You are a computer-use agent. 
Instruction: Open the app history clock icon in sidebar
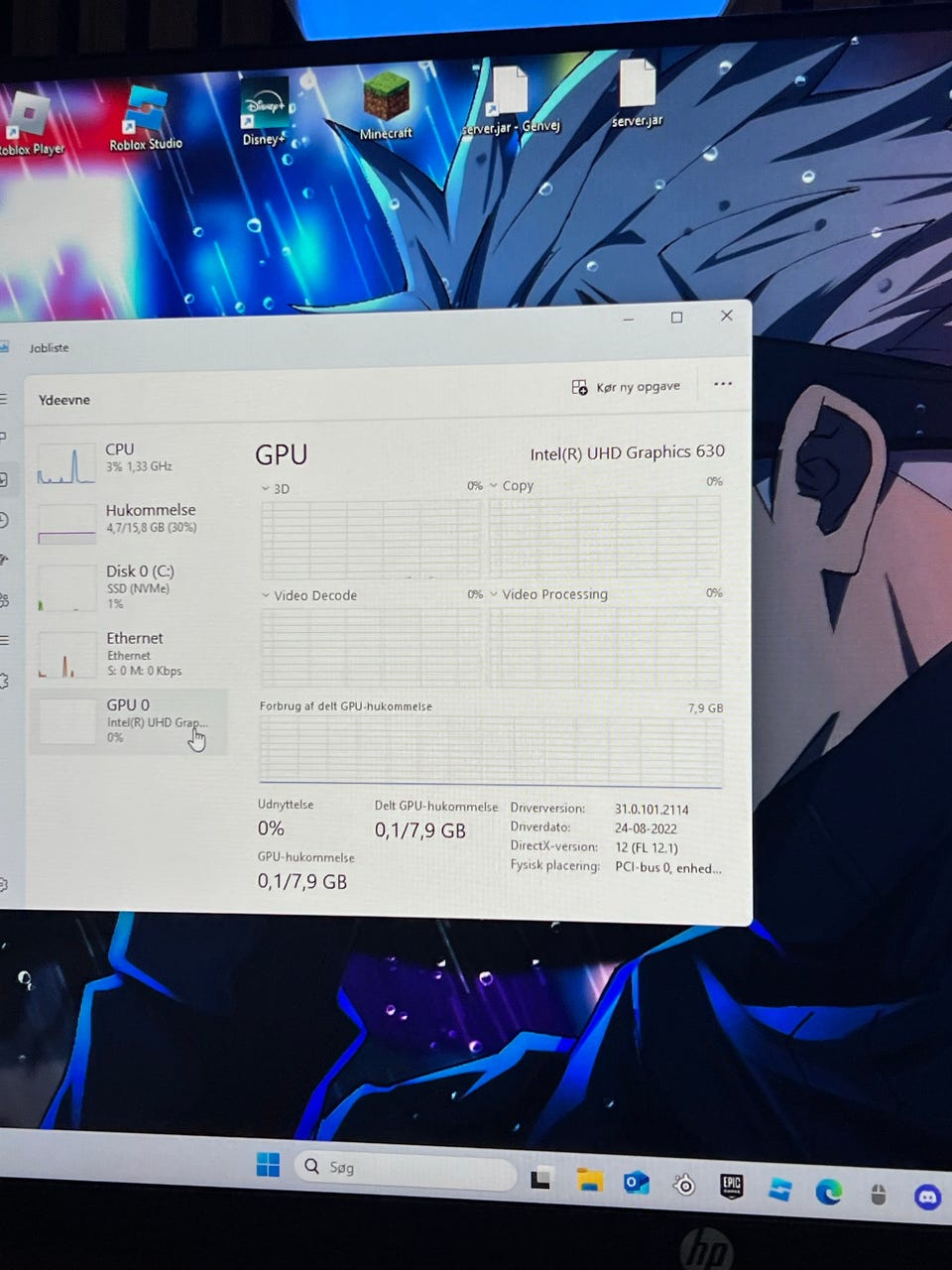pyautogui.click(x=5, y=519)
